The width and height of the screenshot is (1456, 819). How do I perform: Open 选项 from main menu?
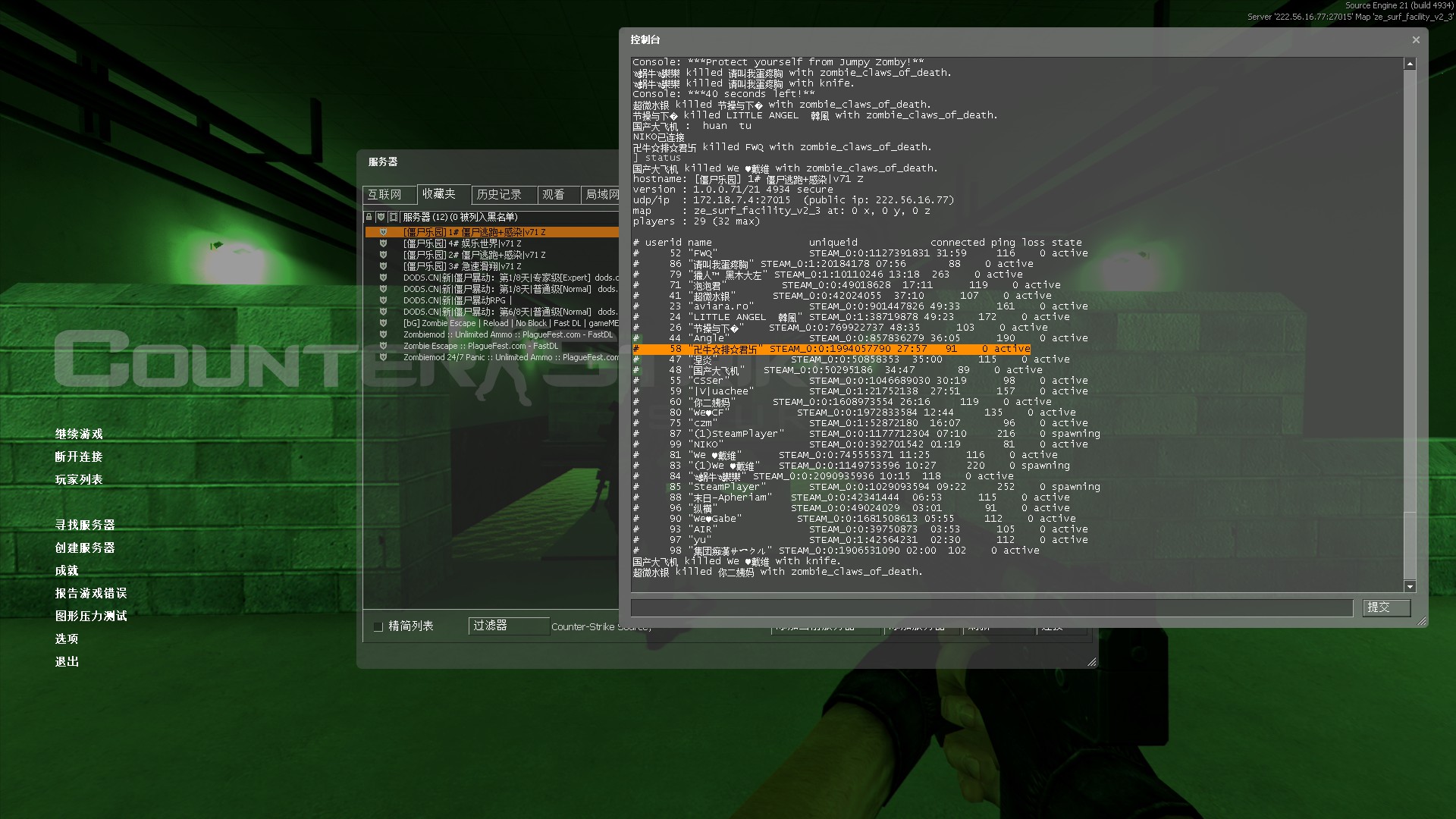[x=67, y=639]
